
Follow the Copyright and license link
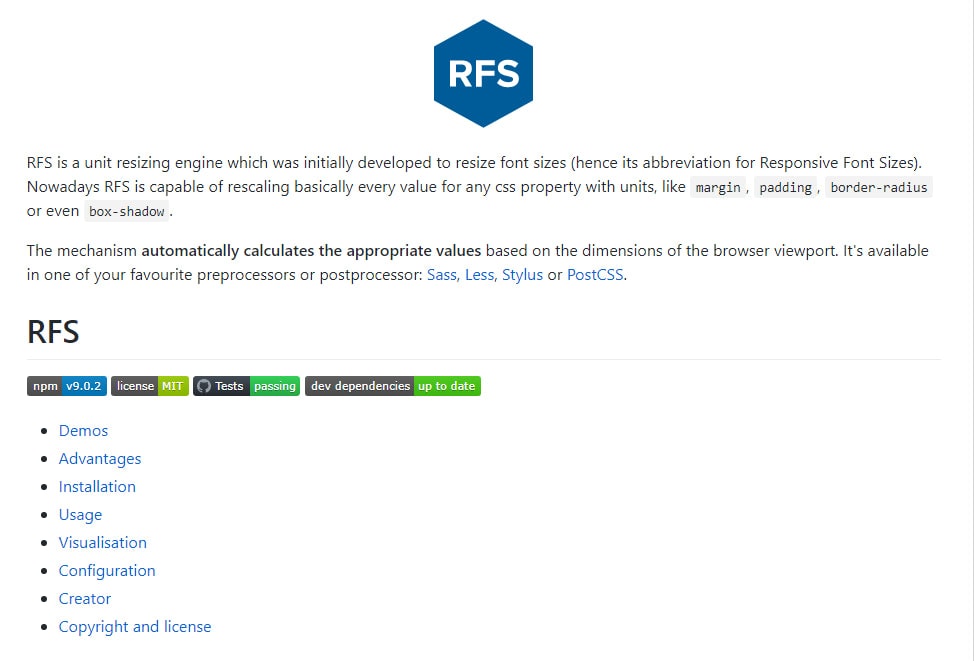pos(135,626)
